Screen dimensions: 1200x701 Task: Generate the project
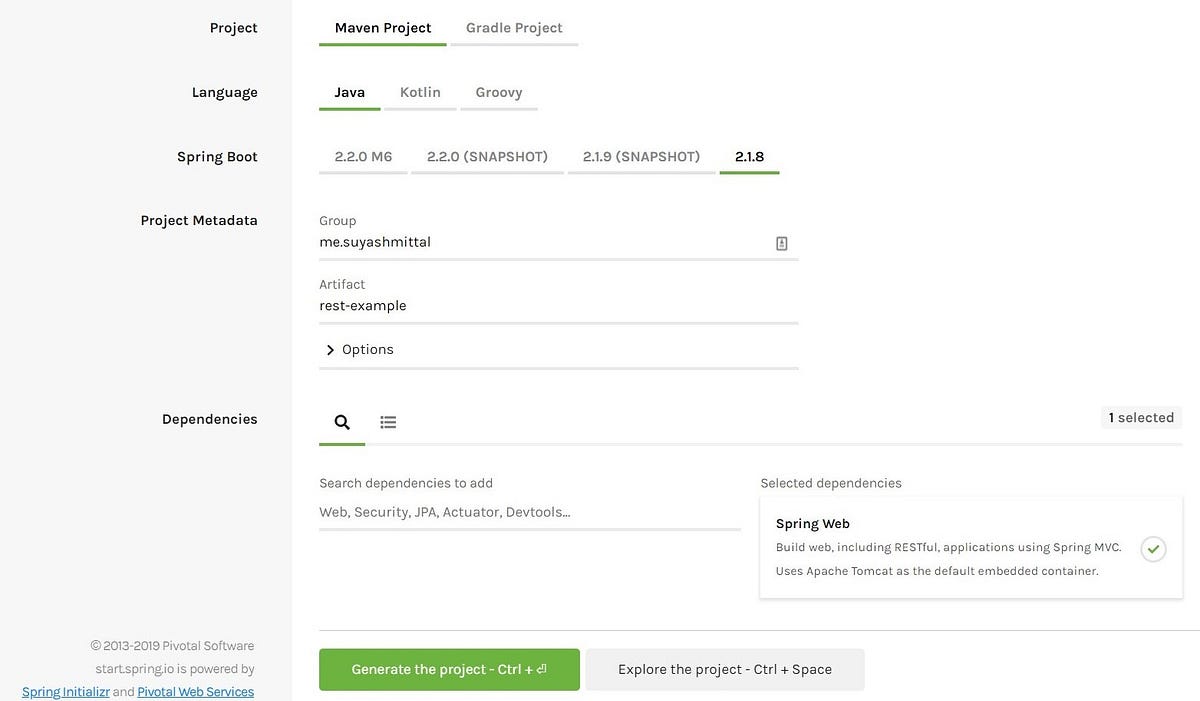(x=448, y=669)
